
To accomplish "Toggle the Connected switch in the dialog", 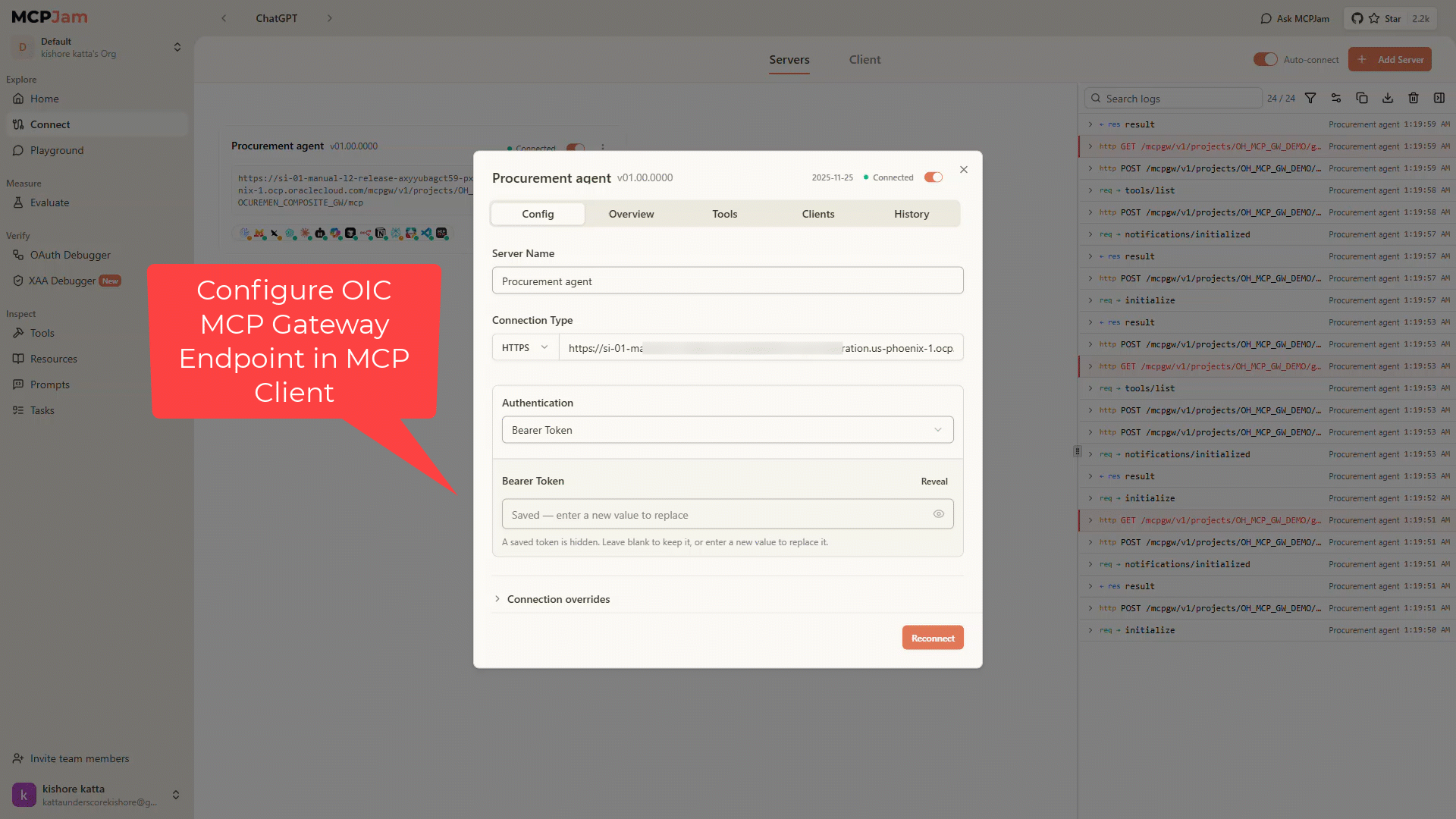I will pos(934,177).
